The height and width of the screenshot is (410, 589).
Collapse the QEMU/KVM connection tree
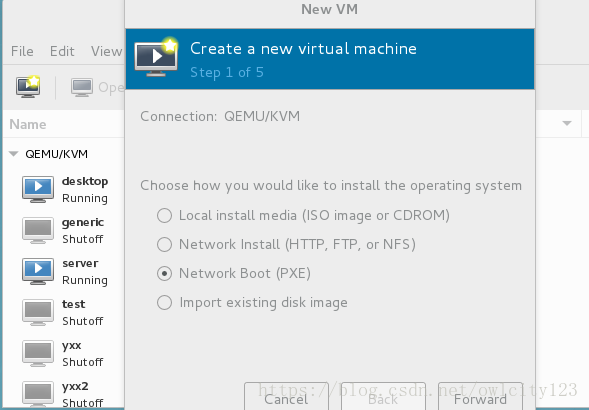coord(14,154)
